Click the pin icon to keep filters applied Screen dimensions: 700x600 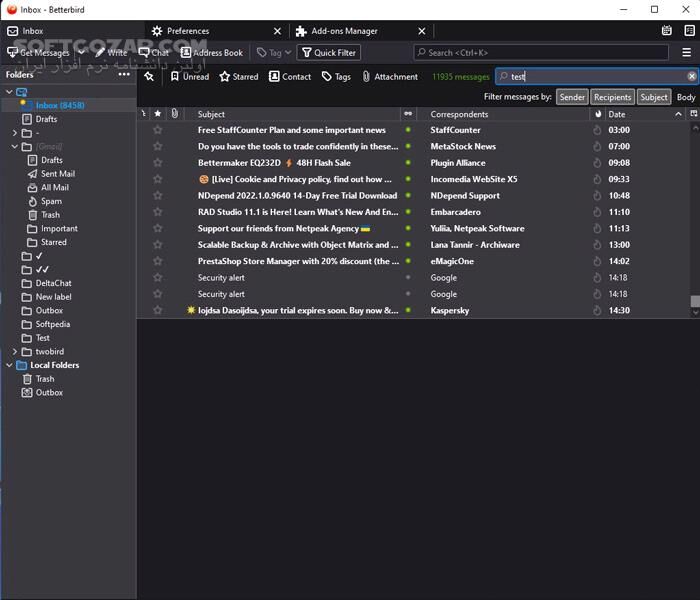tap(149, 76)
